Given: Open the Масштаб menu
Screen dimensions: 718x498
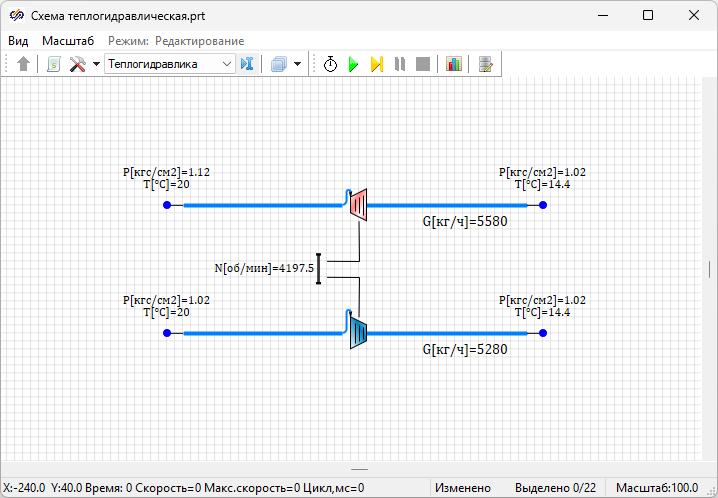Looking at the screenshot, I should click(68, 41).
